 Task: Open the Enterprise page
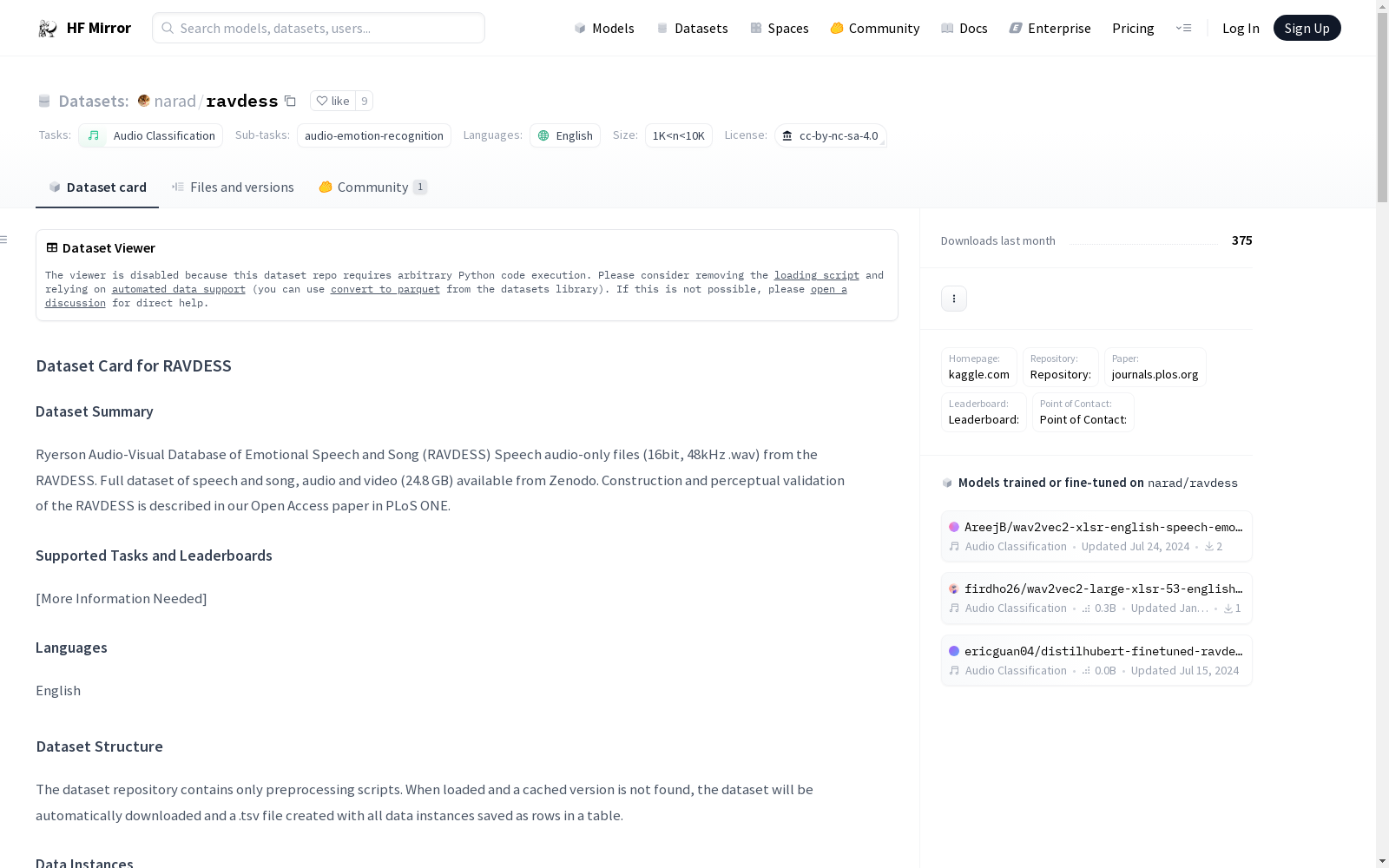point(1050,28)
